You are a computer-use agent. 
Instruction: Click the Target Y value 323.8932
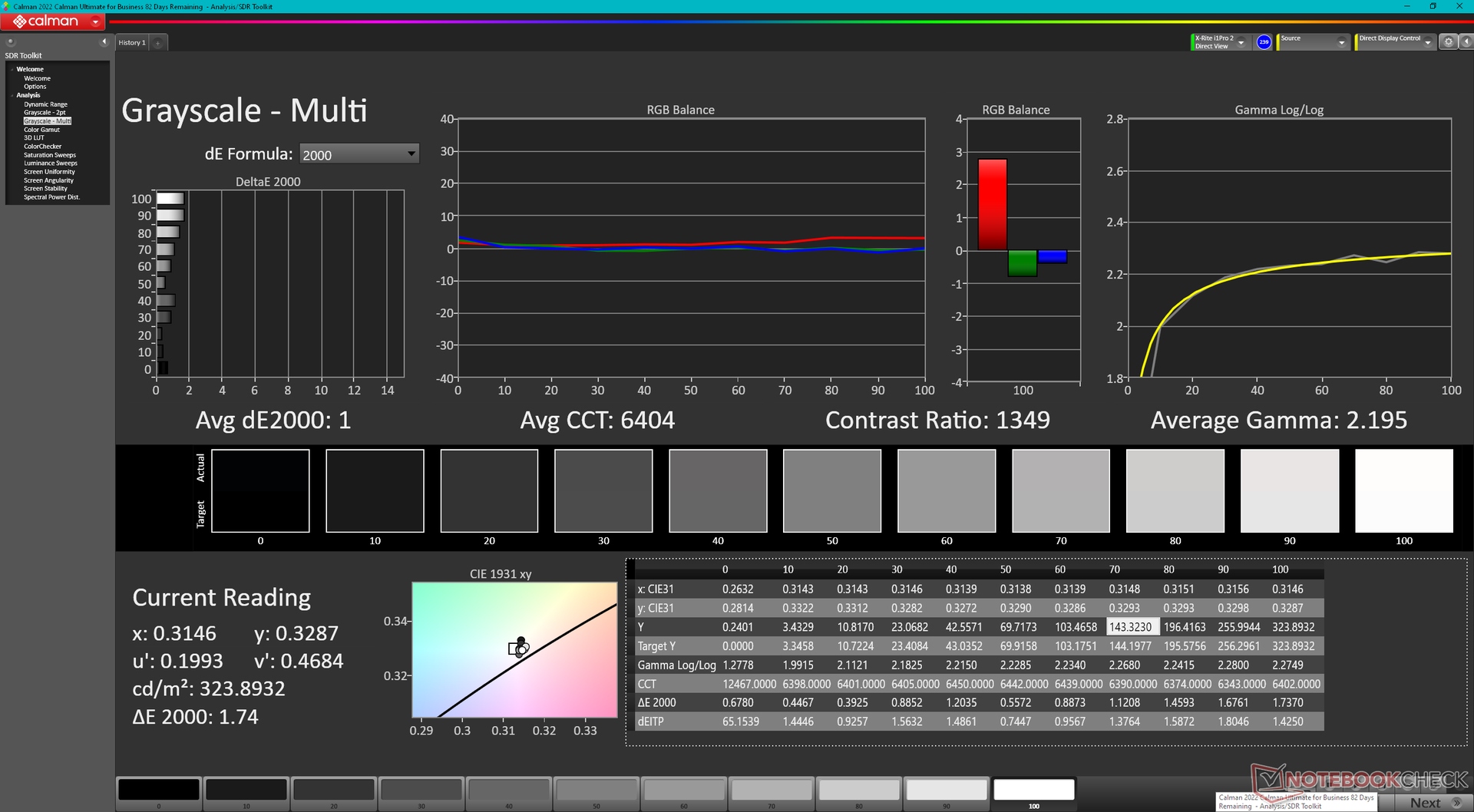pos(1293,646)
